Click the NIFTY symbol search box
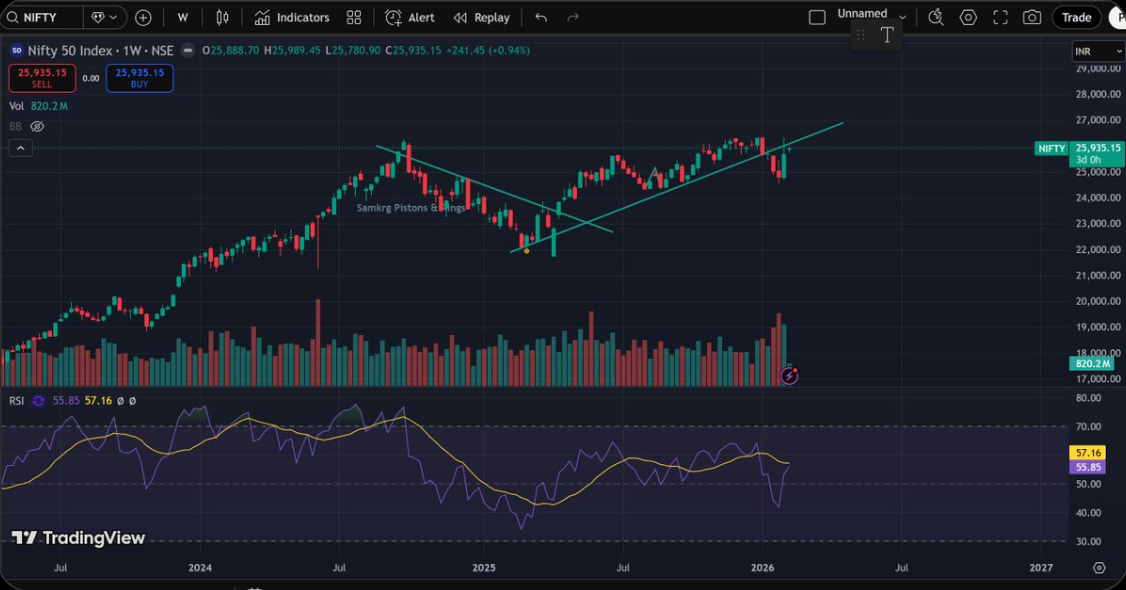1126x590 pixels. [42, 17]
